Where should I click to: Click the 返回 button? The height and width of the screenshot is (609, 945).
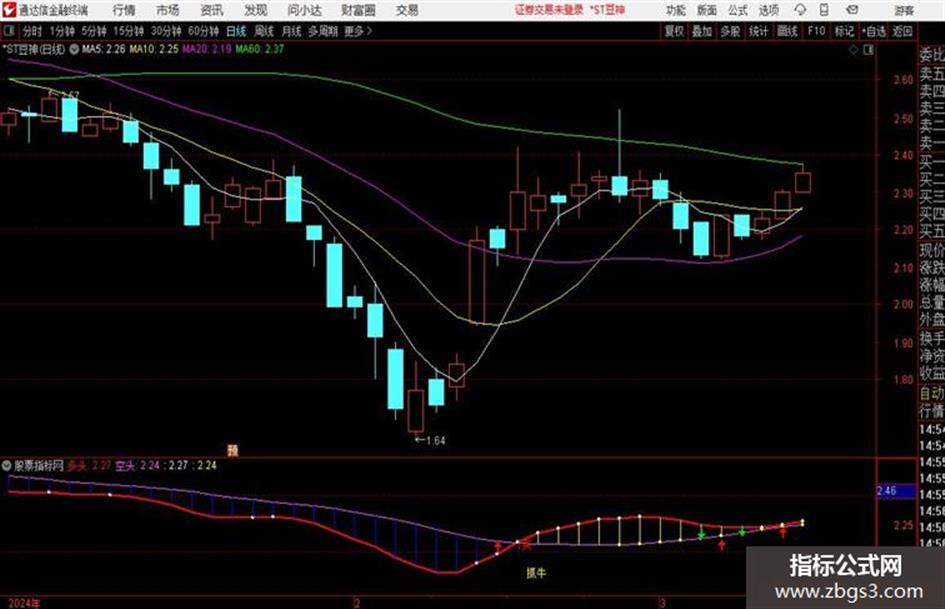point(902,31)
